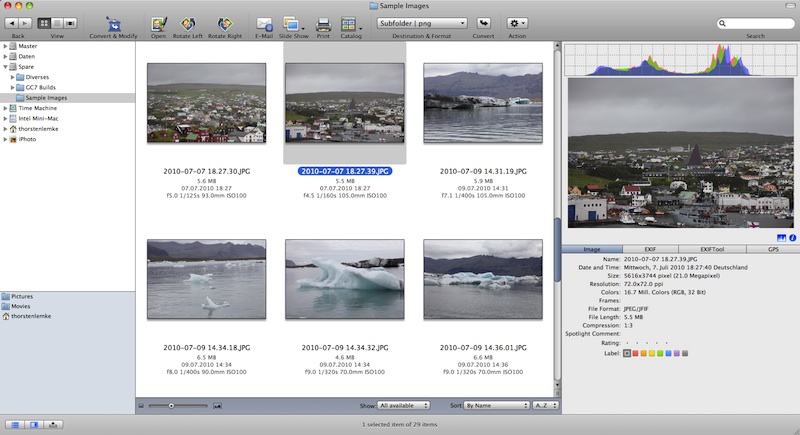The height and width of the screenshot is (435, 800).
Task: Switch to the EXIF tab
Action: 652,248
